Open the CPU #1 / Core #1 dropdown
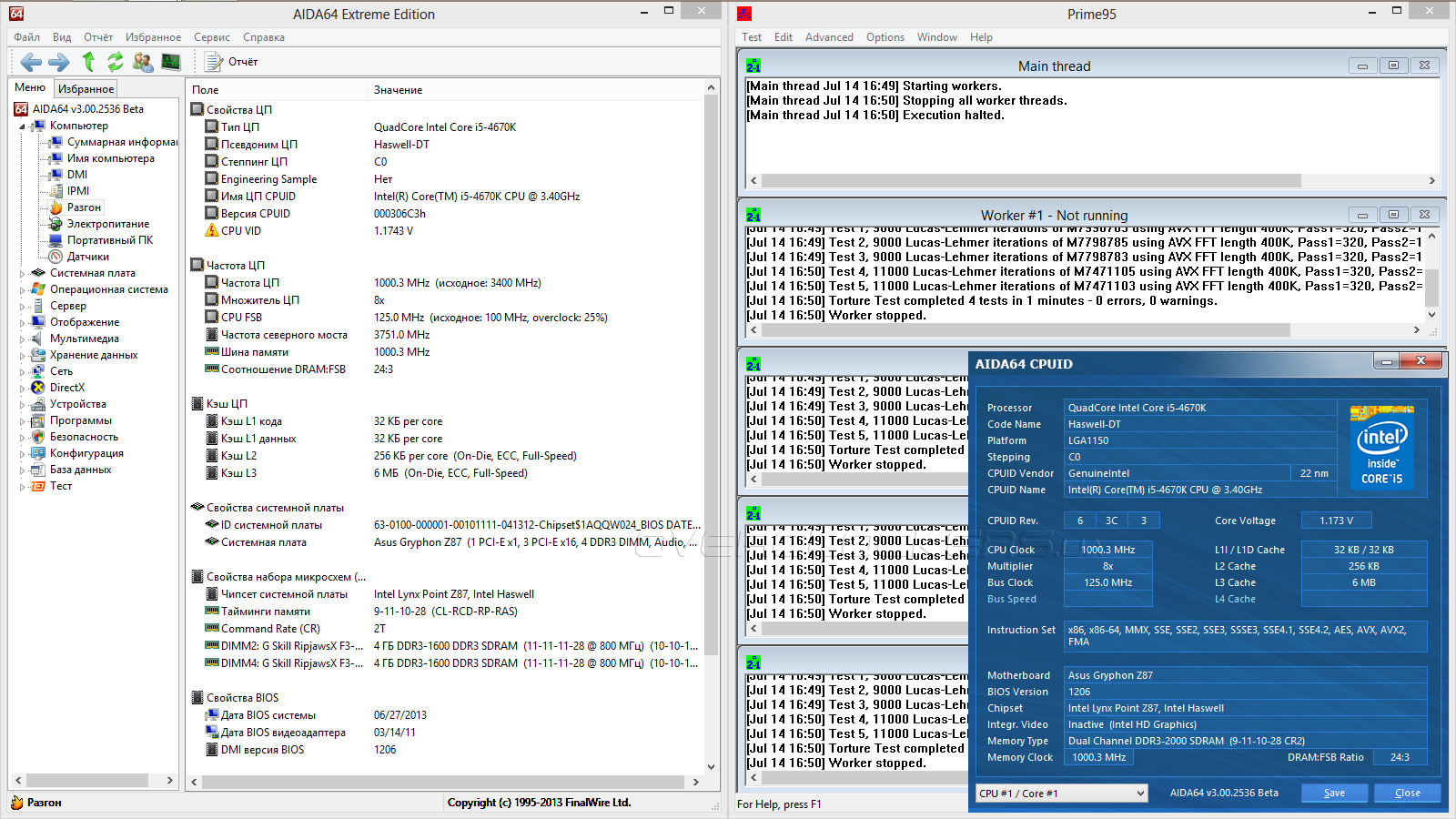The width and height of the screenshot is (1456, 819). pyautogui.click(x=1061, y=794)
